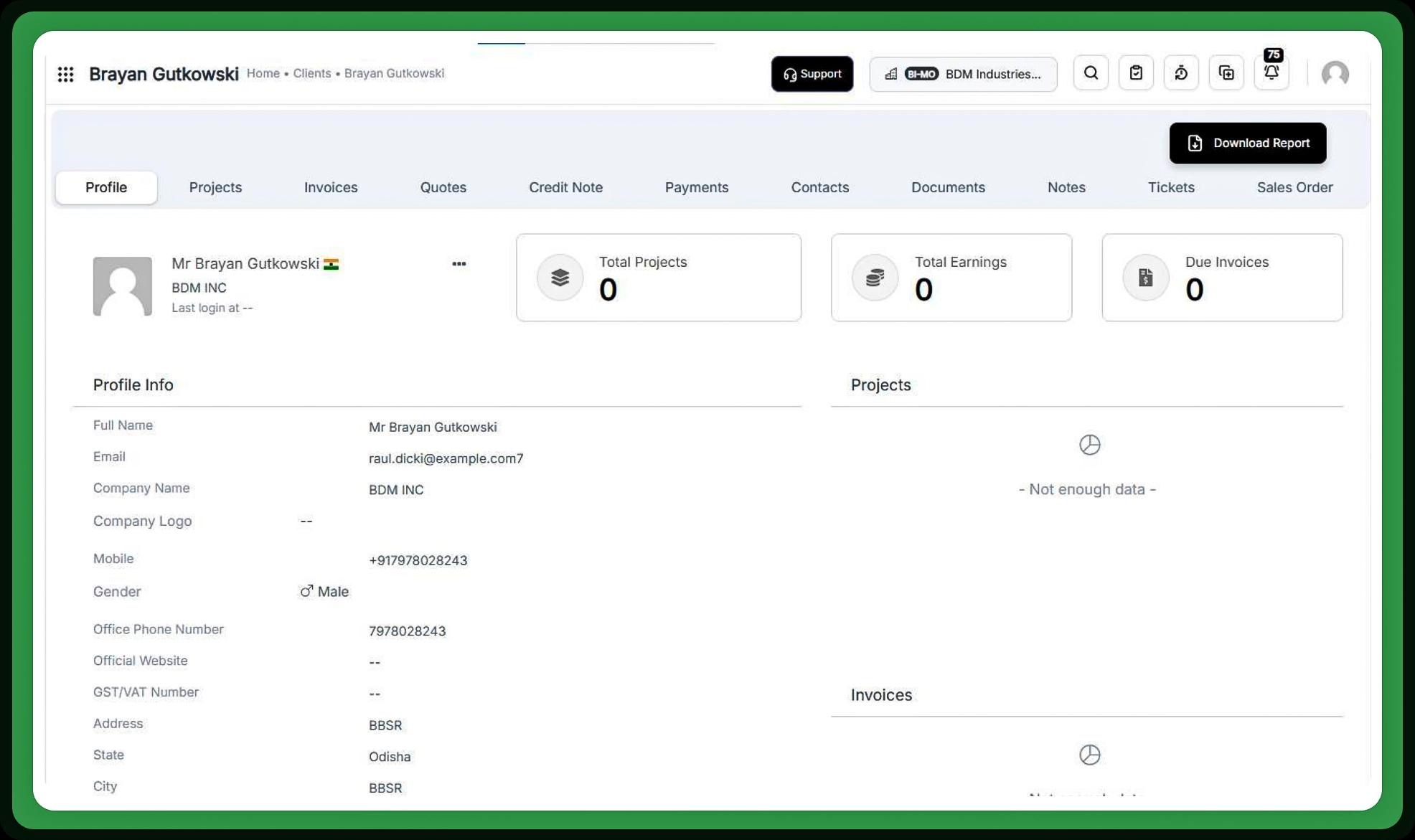The height and width of the screenshot is (840, 1415).
Task: Open the tasks clipboard icon
Action: click(1136, 72)
